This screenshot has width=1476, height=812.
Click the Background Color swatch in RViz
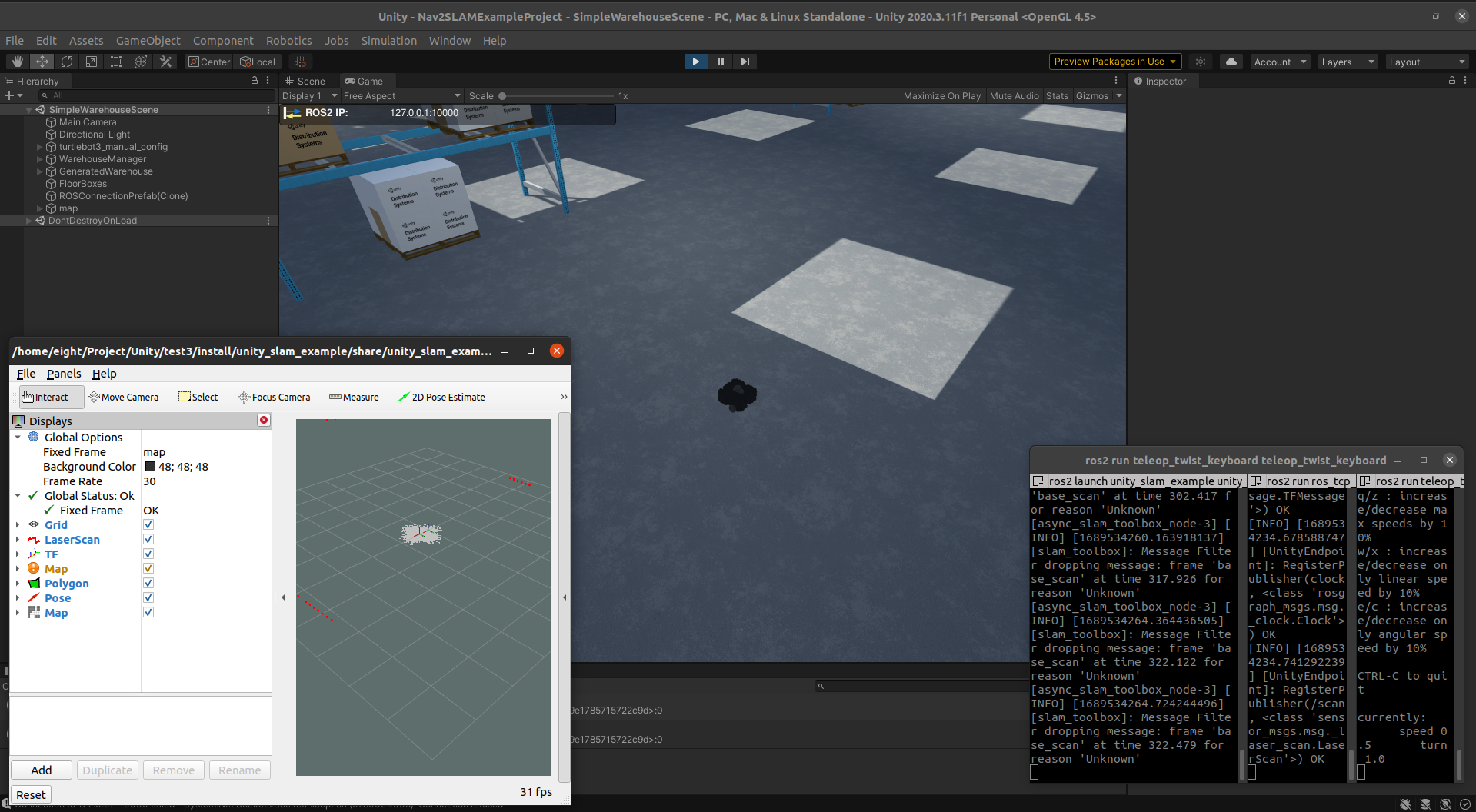point(150,467)
